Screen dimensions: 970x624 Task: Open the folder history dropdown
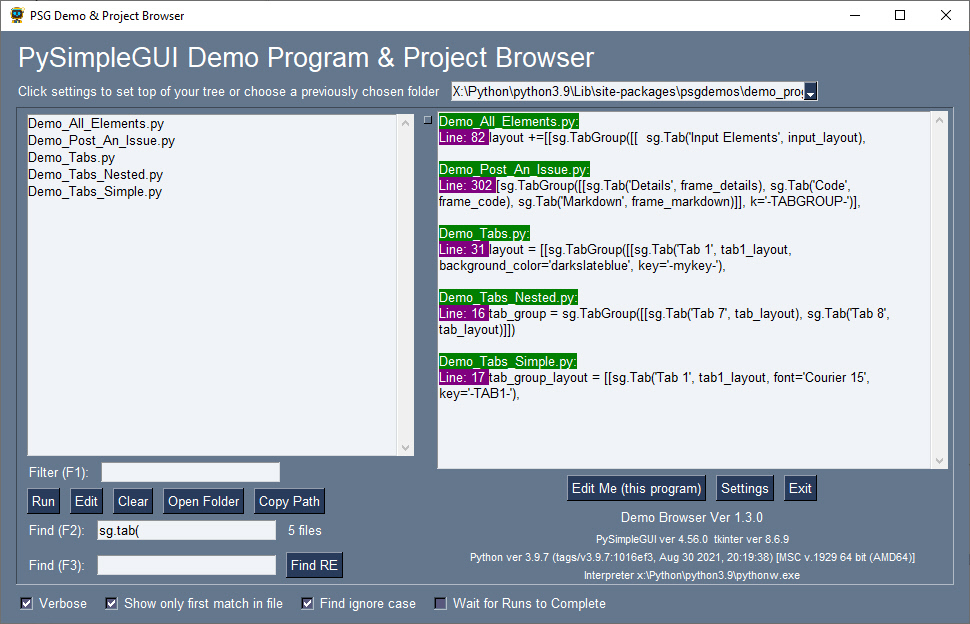(810, 91)
